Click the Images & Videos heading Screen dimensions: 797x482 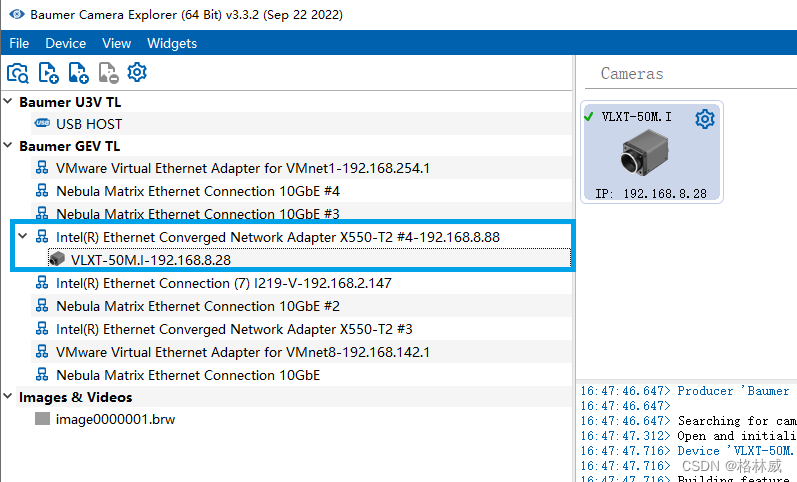point(76,397)
